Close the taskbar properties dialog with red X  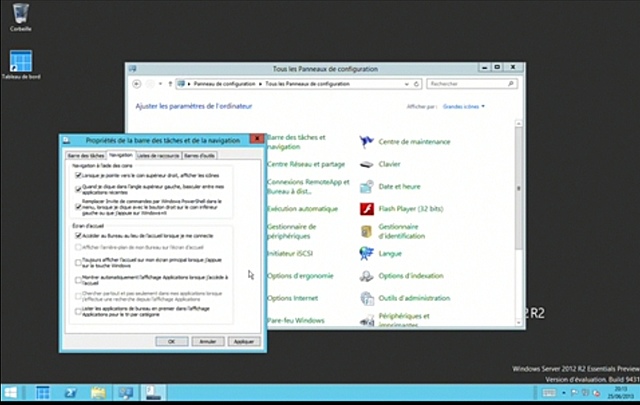(257, 139)
